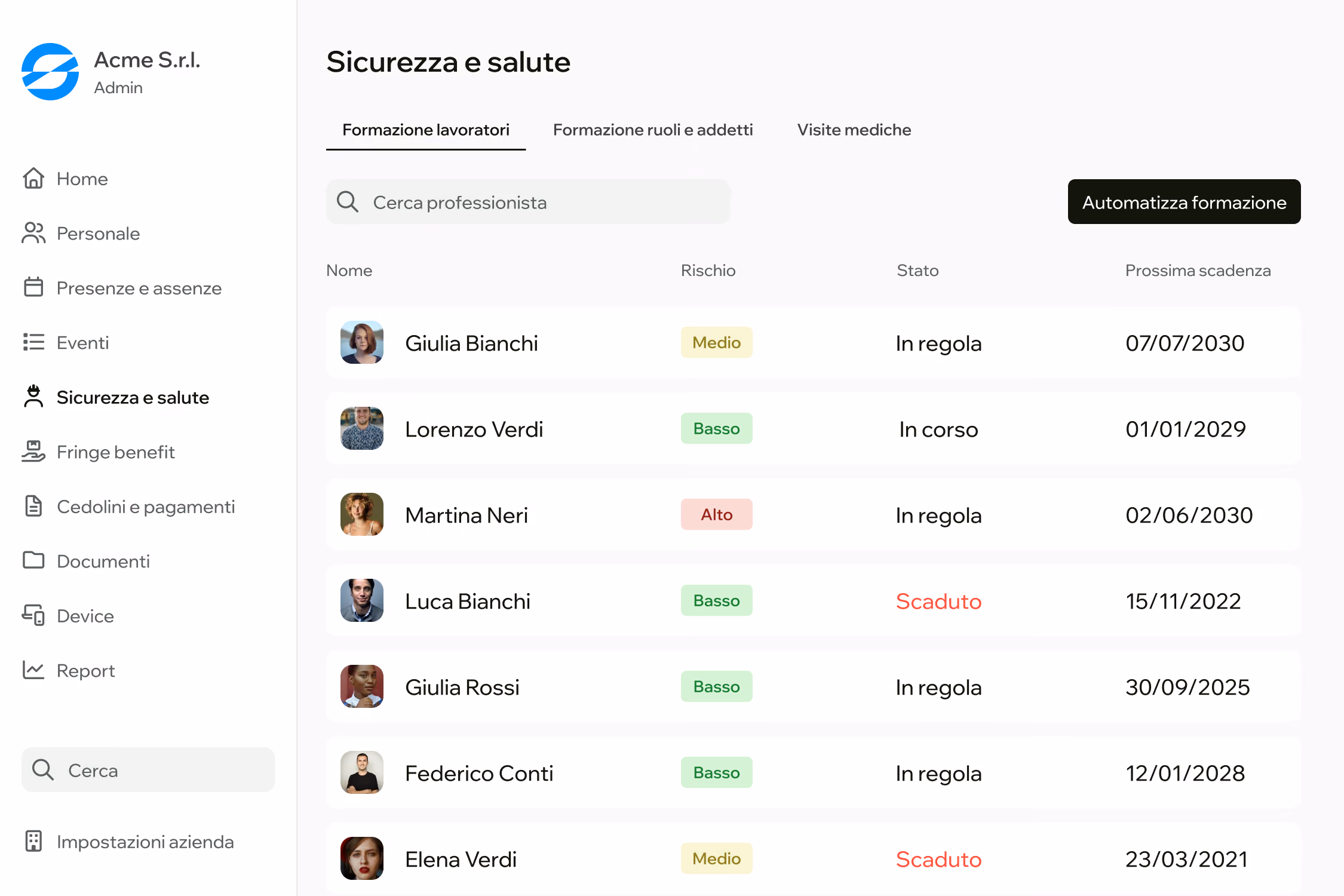Focus the Cerca professionista search field

(528, 202)
